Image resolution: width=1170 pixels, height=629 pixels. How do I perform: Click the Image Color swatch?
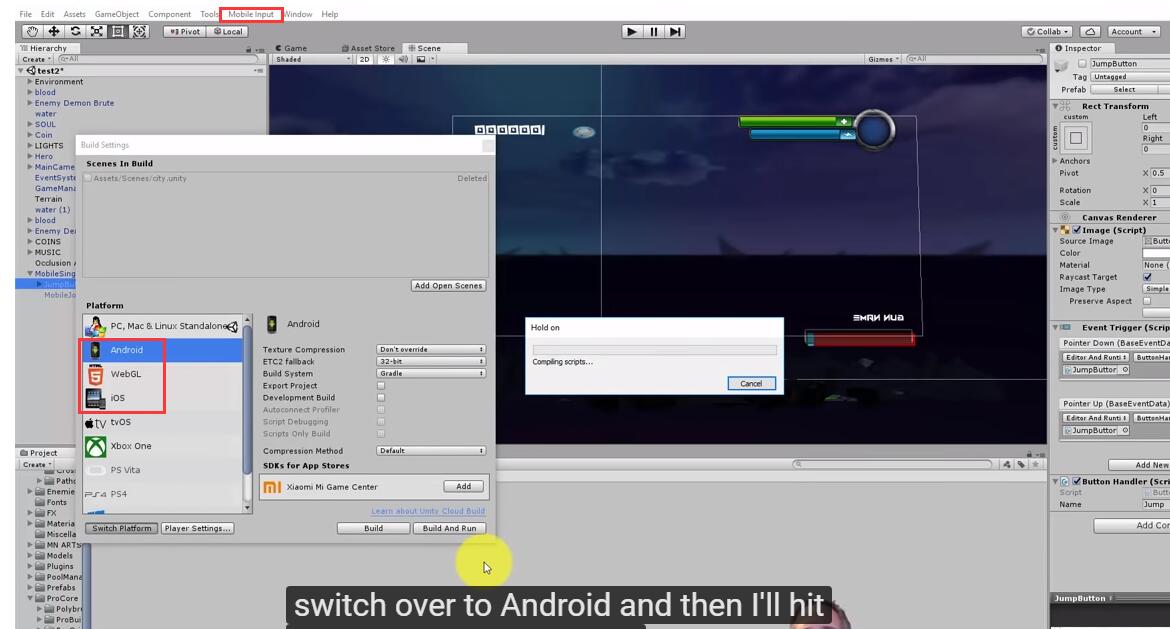[1156, 253]
